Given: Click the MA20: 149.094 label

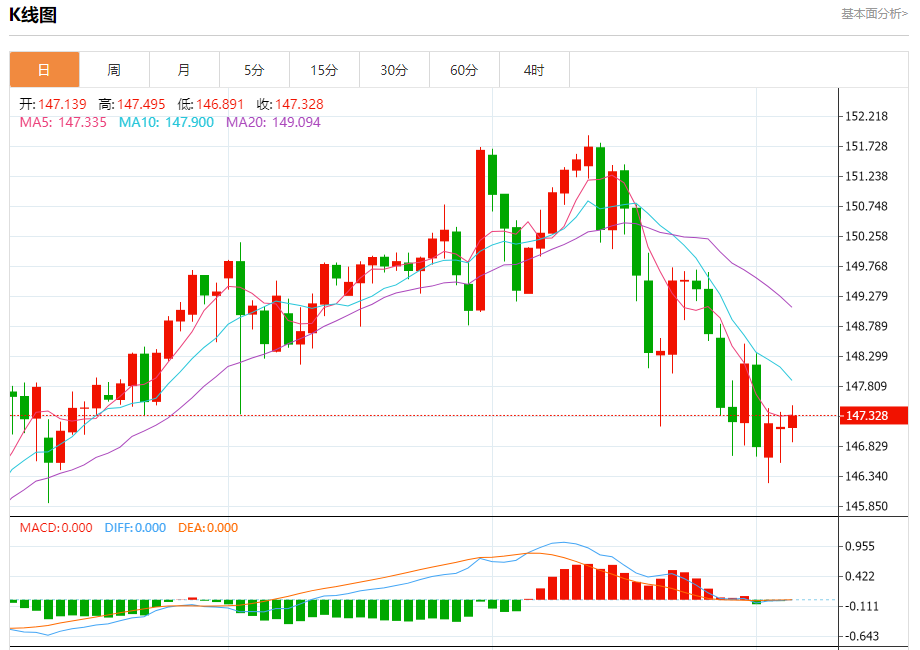Looking at the screenshot, I should pyautogui.click(x=273, y=122).
